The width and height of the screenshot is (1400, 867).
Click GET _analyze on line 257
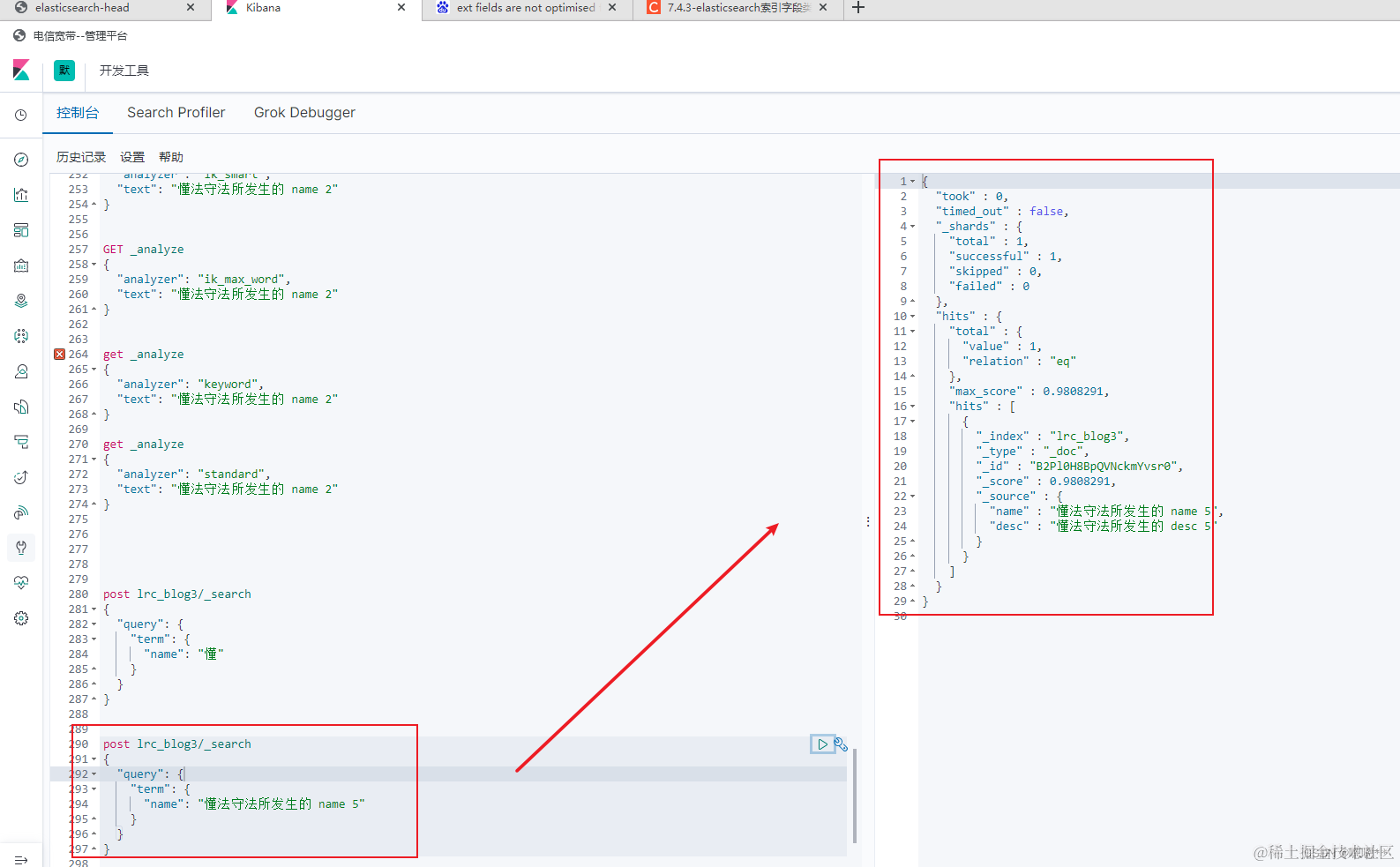click(x=144, y=250)
